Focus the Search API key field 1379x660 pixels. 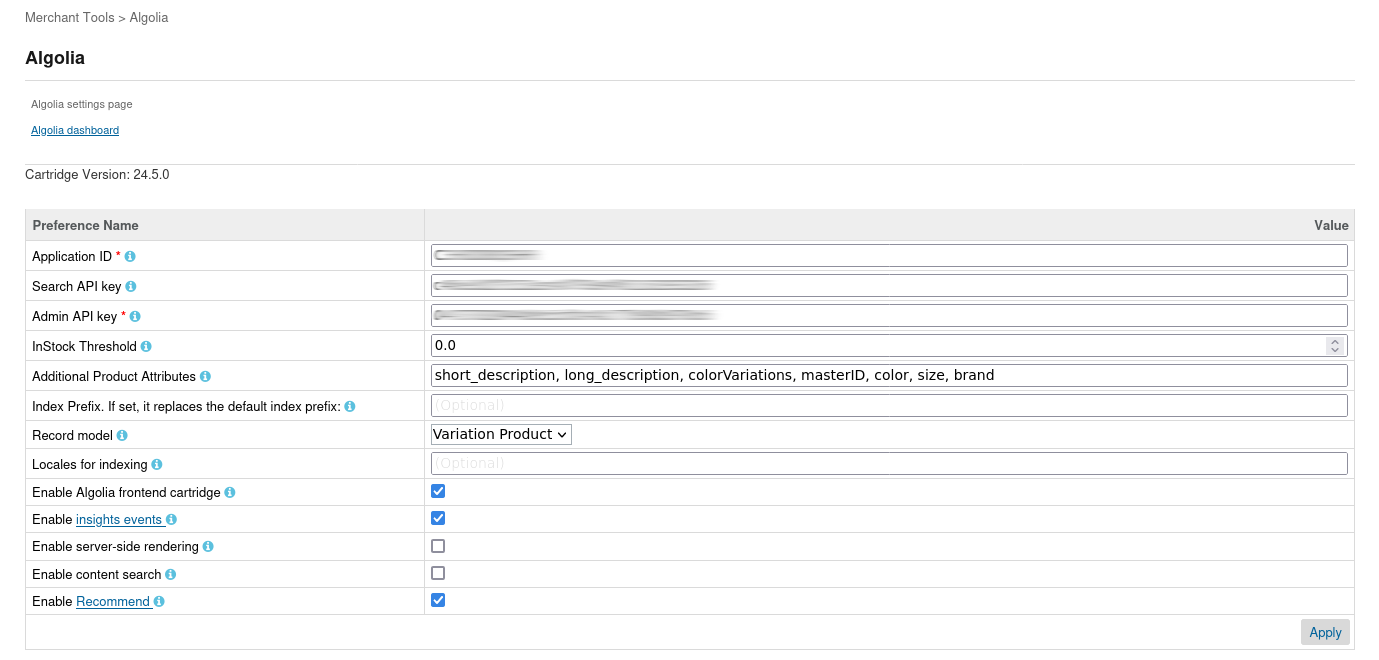pos(889,286)
